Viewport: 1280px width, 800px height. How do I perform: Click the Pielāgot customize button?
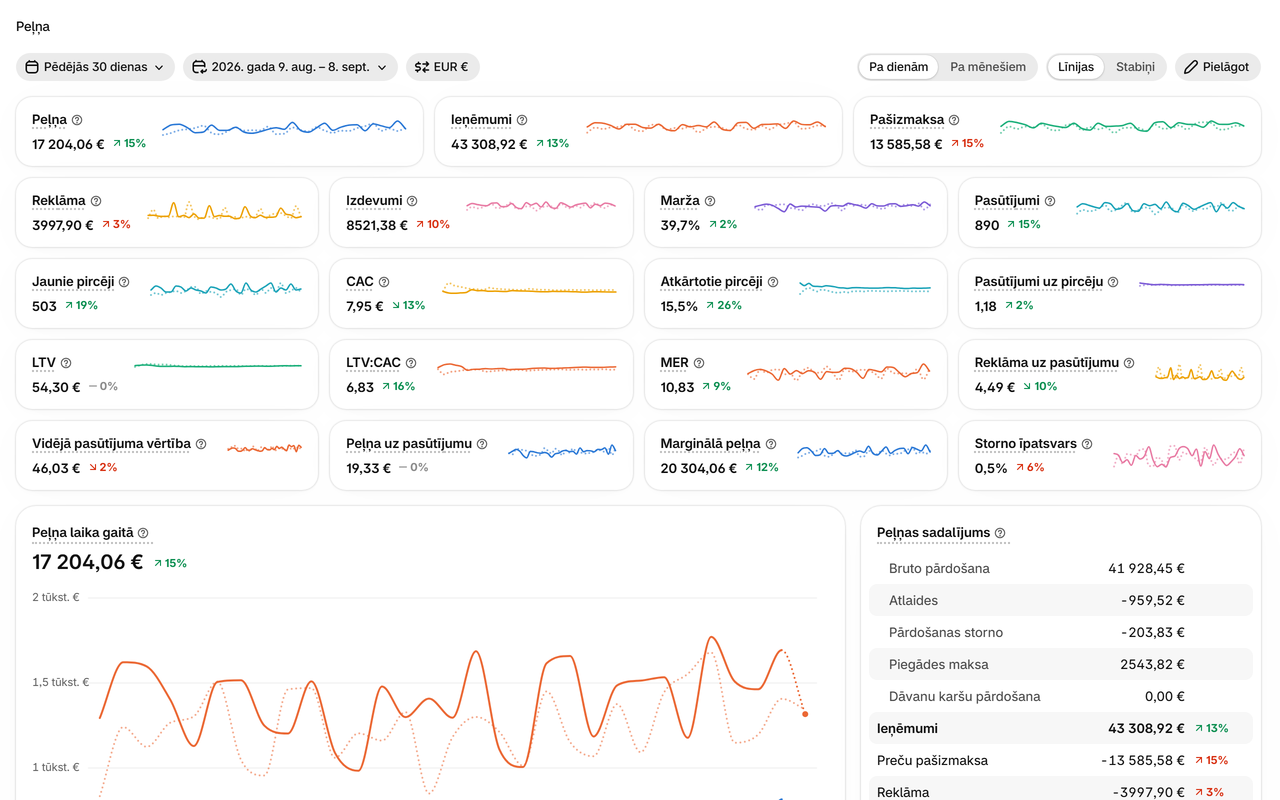(1217, 67)
